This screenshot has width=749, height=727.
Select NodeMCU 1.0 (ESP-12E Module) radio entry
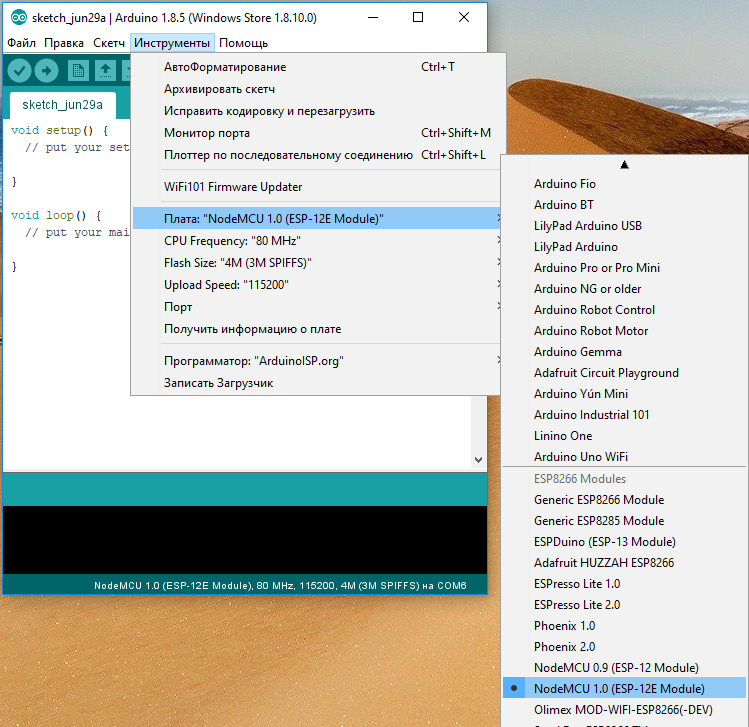click(x=624, y=688)
